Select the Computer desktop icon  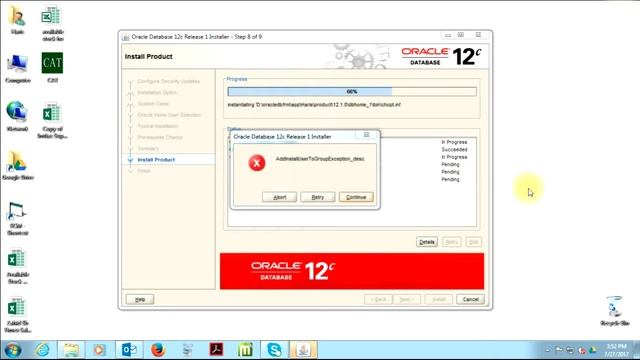point(18,69)
